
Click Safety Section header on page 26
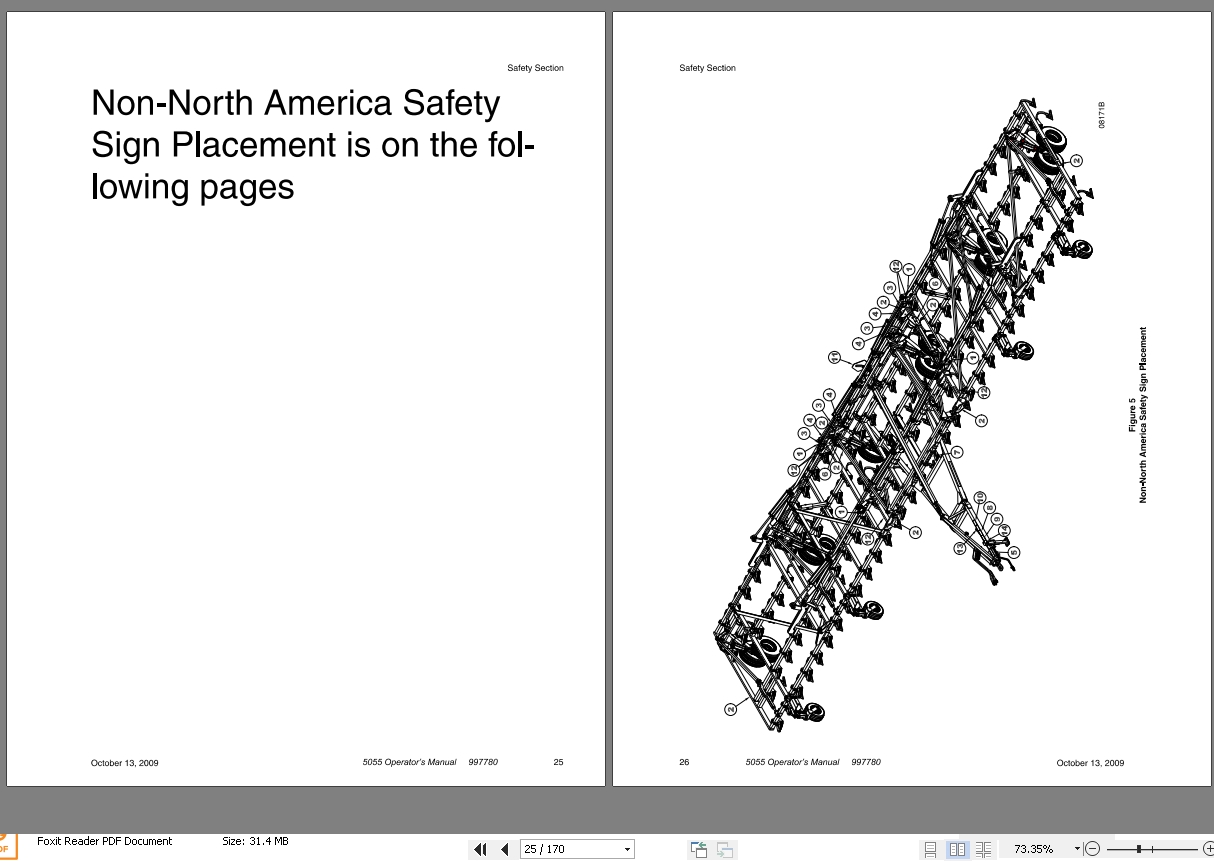coord(707,68)
